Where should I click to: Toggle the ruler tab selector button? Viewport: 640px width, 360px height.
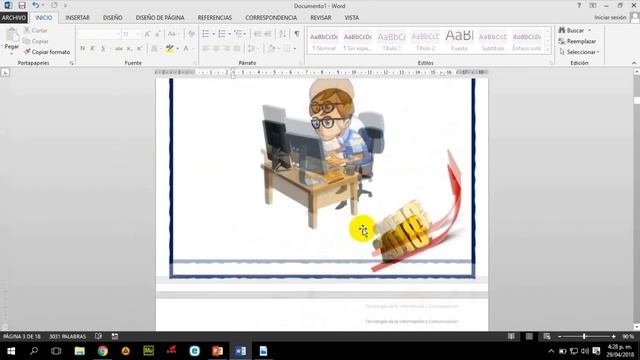5,73
